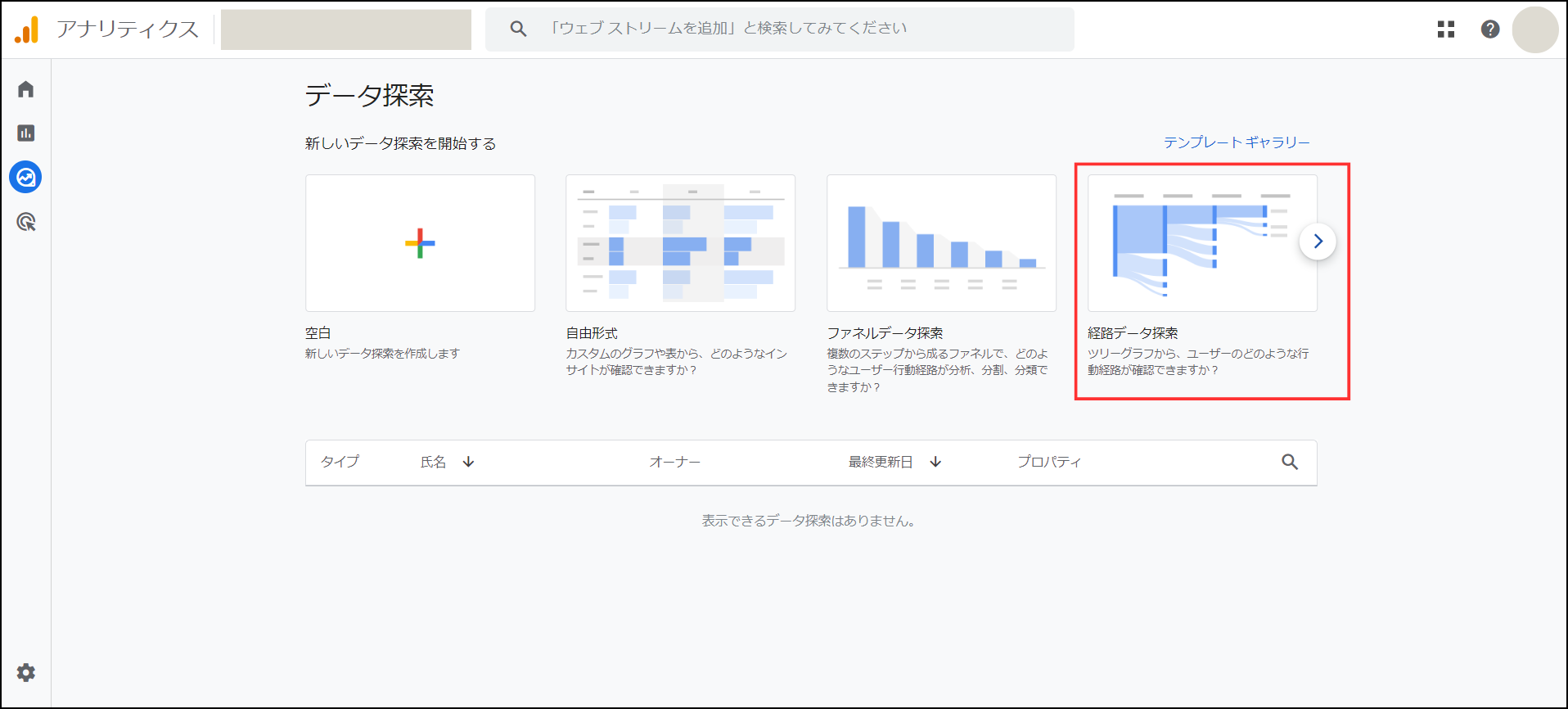
Task: Open テンプレート ギャラリー link
Action: coord(1237,142)
